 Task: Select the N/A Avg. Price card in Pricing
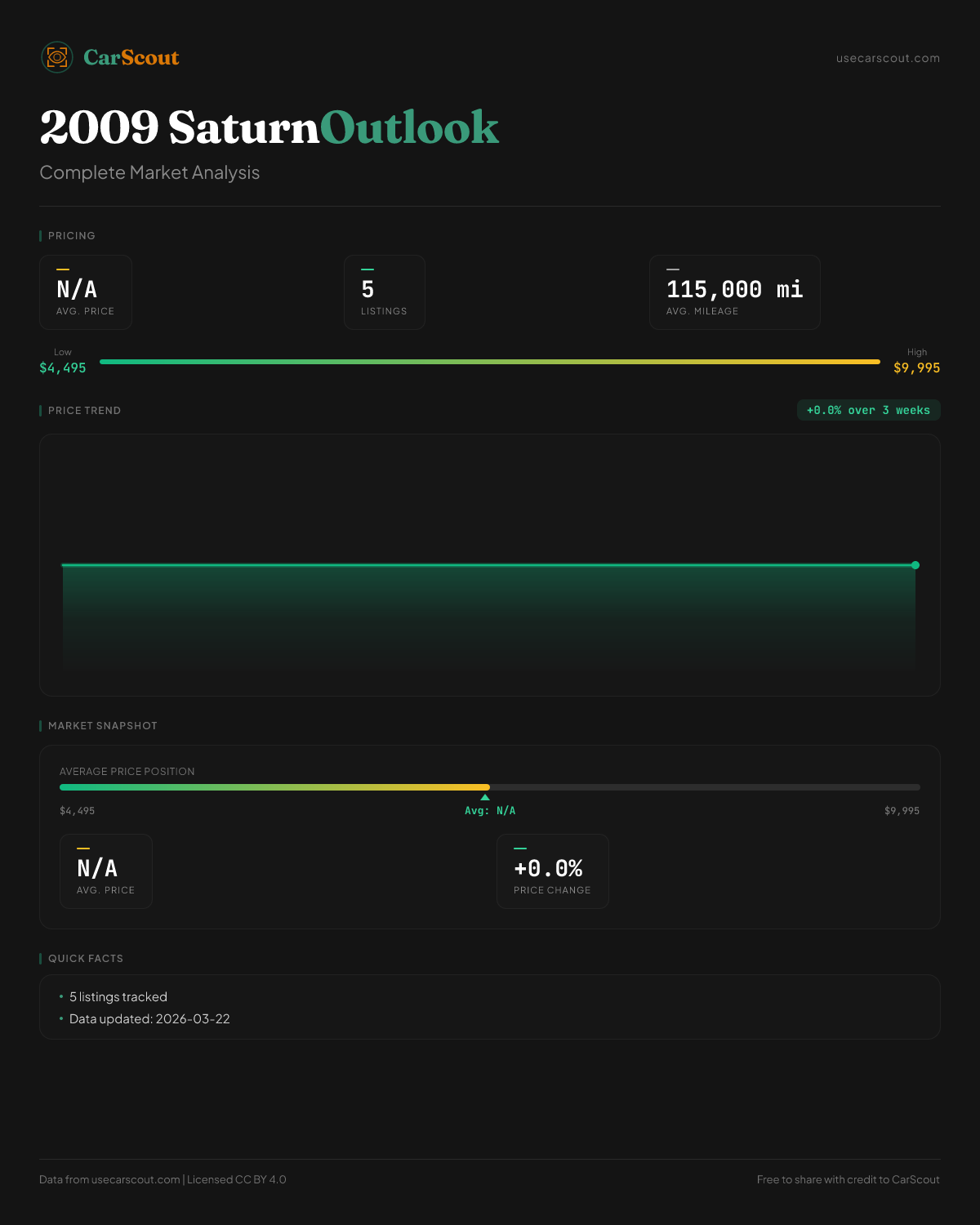[86, 292]
